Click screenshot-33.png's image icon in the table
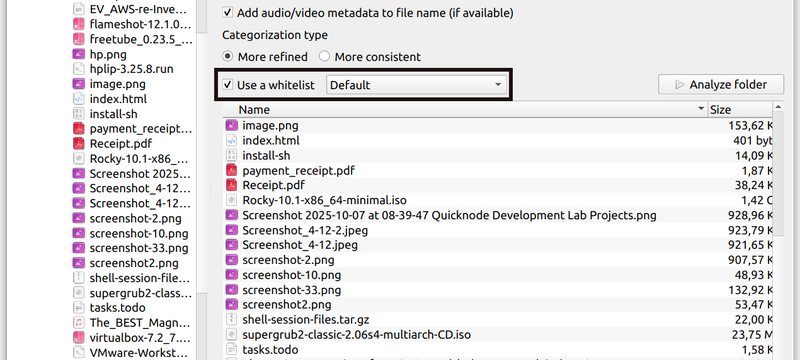Viewport: 800px width, 360px height. tap(232, 290)
